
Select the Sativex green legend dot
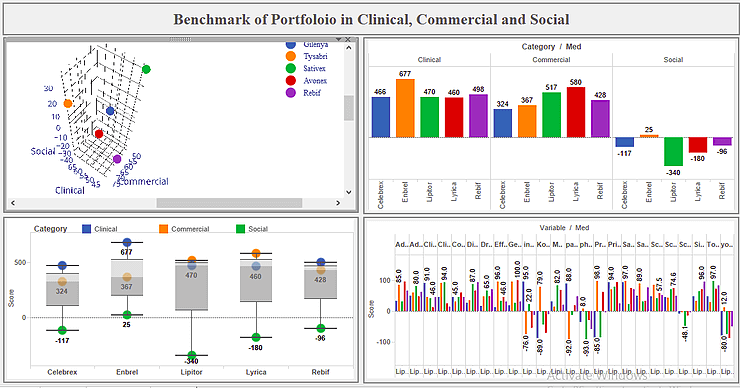[291, 68]
